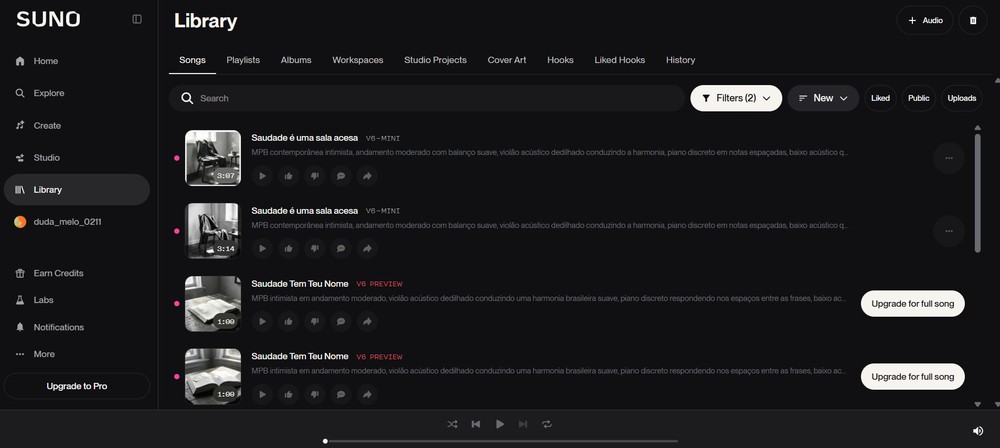Like the last Saudade Tem Teu Nome

click(288, 394)
